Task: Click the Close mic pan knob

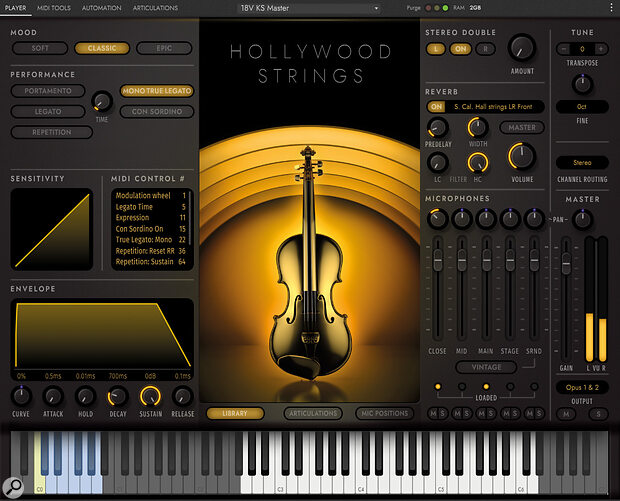Action: pyautogui.click(x=437, y=219)
